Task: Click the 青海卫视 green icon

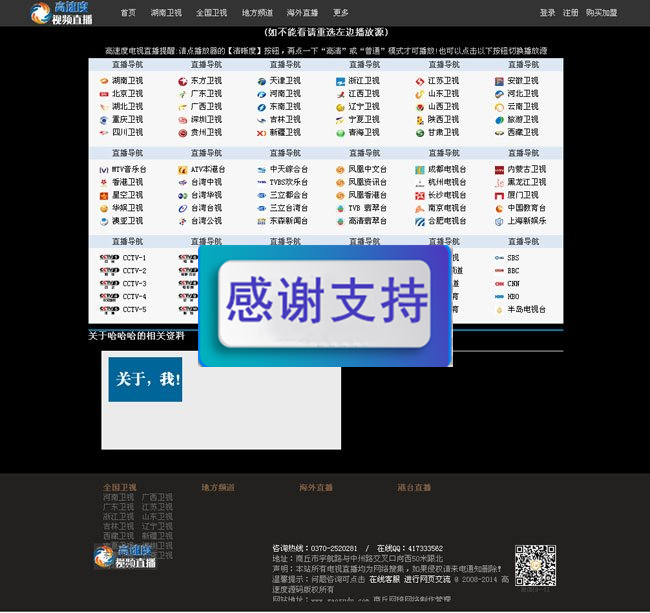Action: [340, 133]
